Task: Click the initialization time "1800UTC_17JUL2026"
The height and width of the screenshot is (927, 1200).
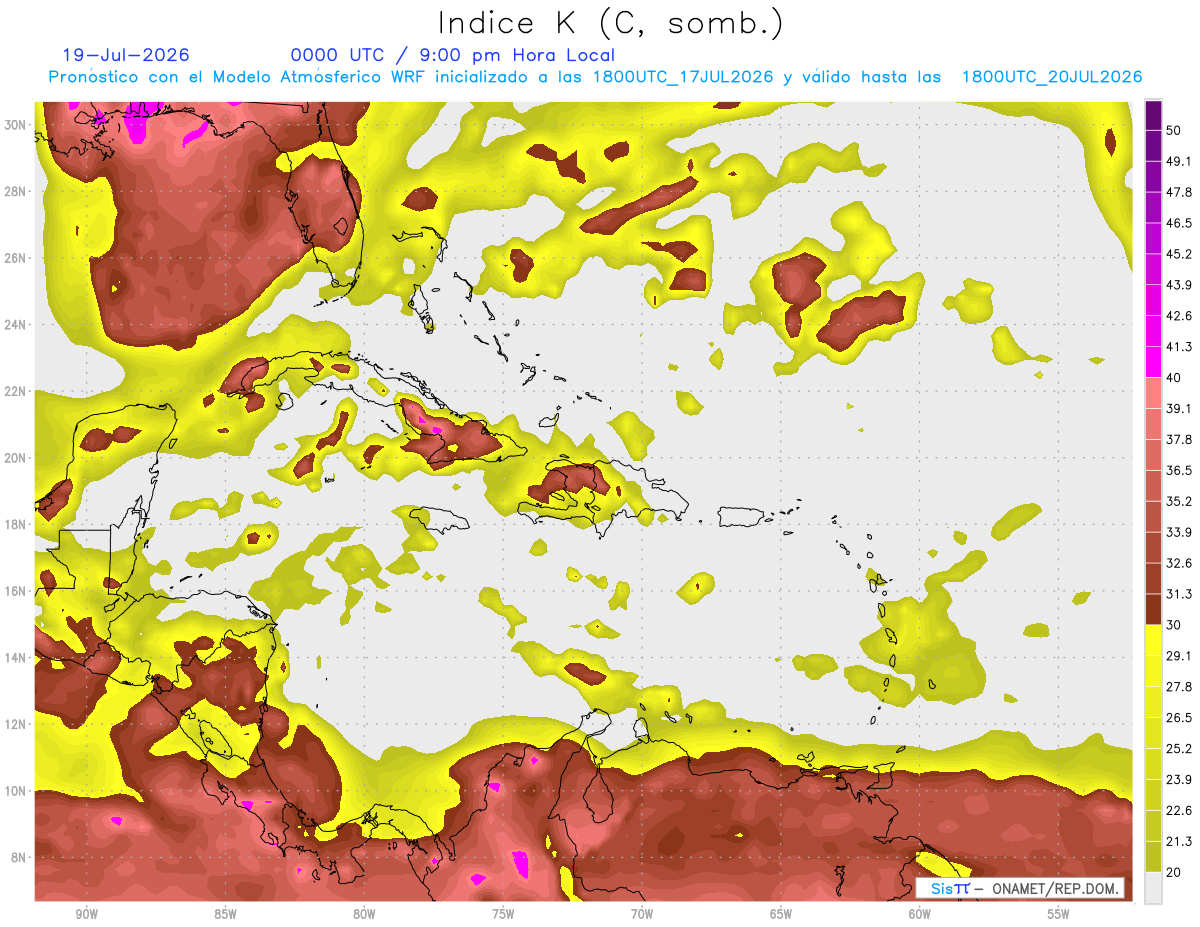Action: [683, 77]
